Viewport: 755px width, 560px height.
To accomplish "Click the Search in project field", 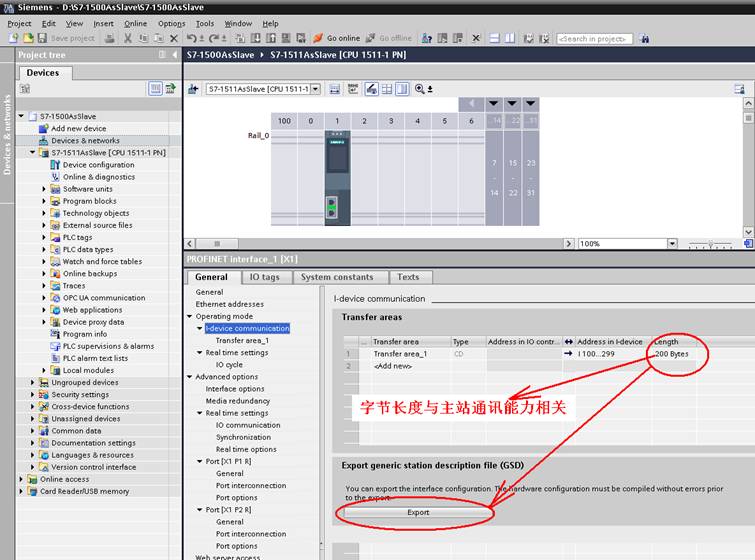I will pos(594,39).
